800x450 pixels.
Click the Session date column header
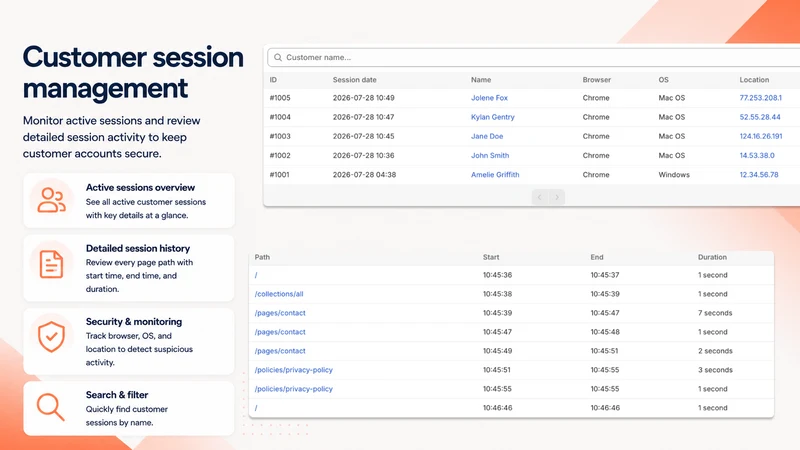355,80
